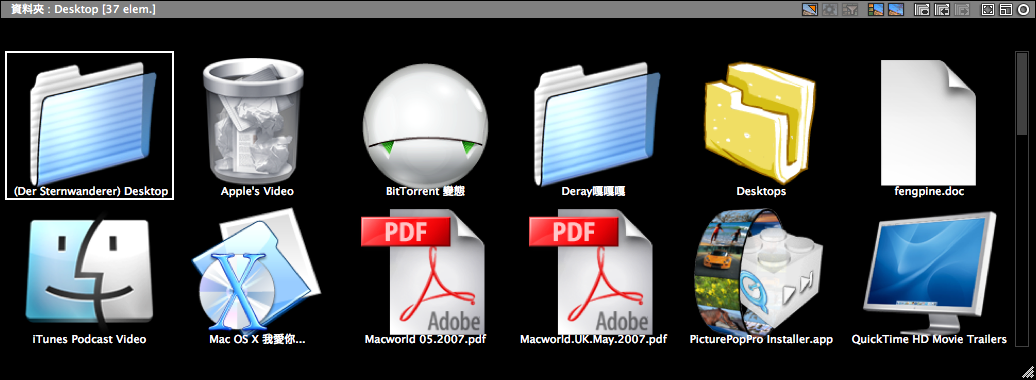Click the Desktop [37 elem.] title text
The height and width of the screenshot is (380, 1036).
[x=105, y=9]
